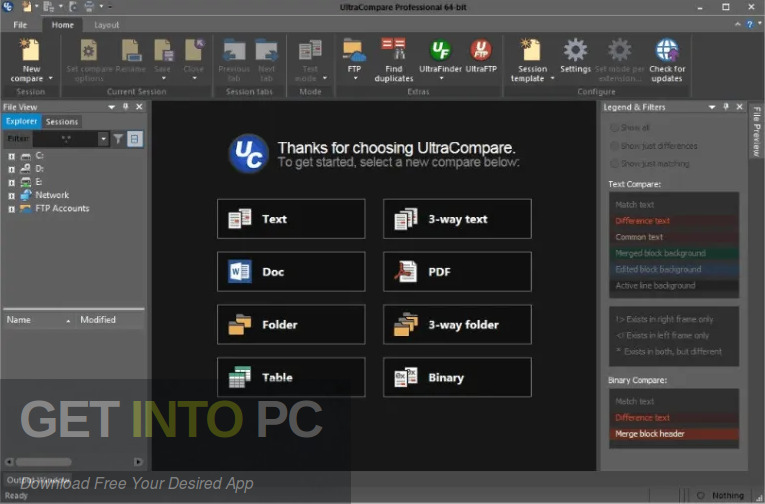Go to Next tab icon
Image resolution: width=765 pixels, height=504 pixels.
[x=266, y=50]
